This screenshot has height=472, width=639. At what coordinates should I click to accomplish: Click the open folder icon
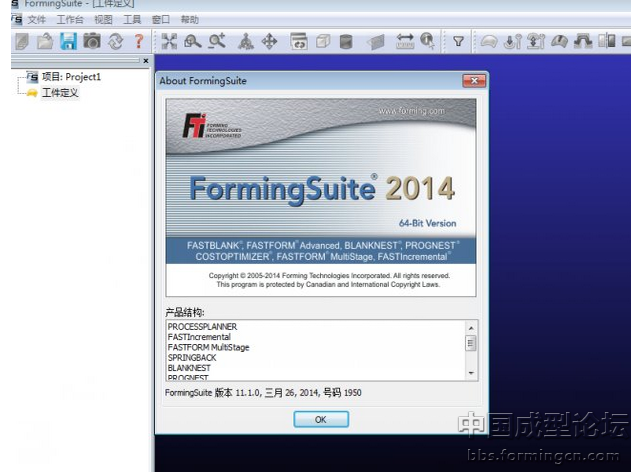45,41
